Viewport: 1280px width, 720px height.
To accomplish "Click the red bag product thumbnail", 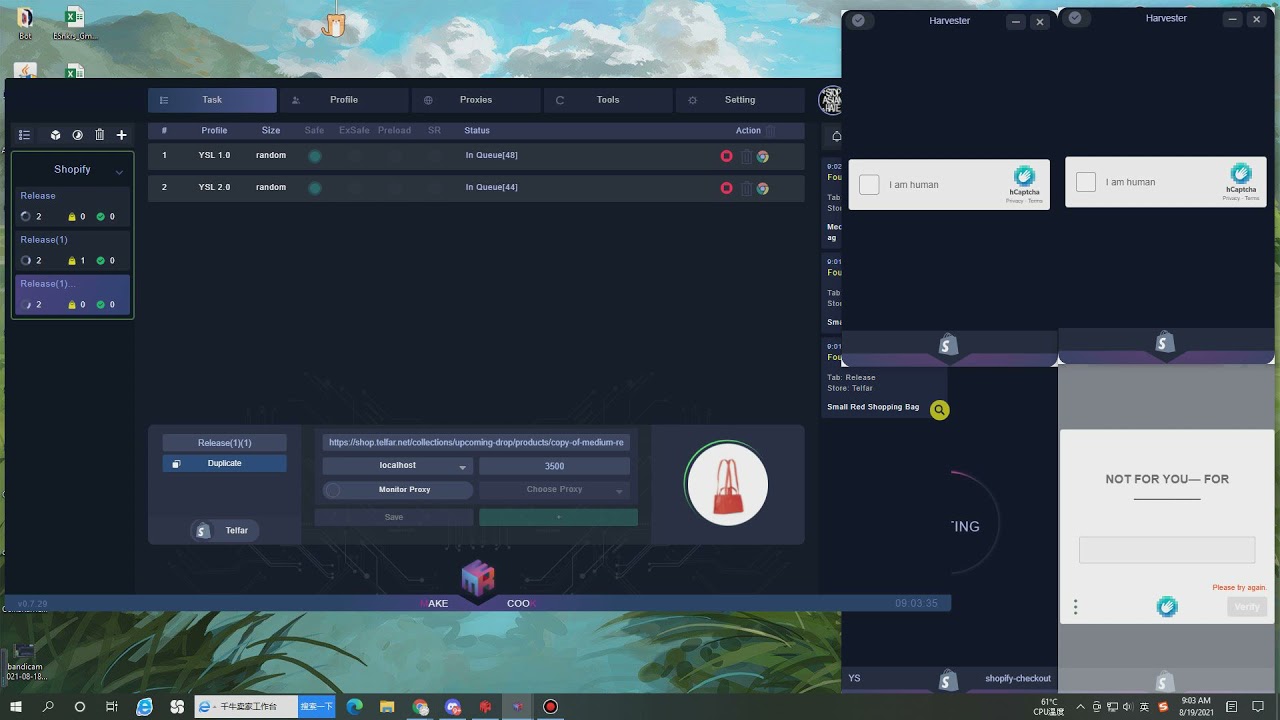I will tap(728, 485).
